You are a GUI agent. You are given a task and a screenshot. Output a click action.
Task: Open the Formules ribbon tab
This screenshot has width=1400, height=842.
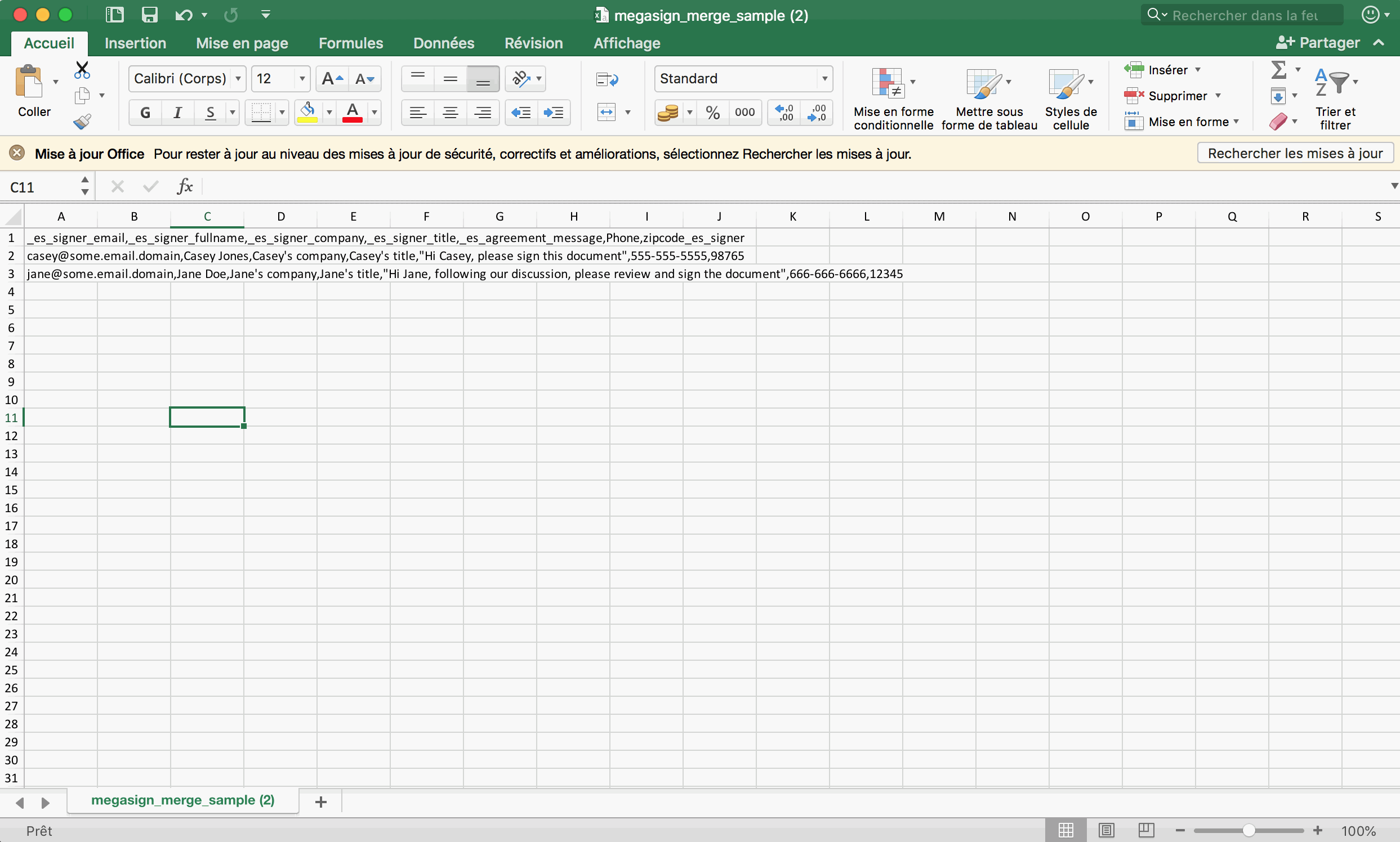pos(350,43)
